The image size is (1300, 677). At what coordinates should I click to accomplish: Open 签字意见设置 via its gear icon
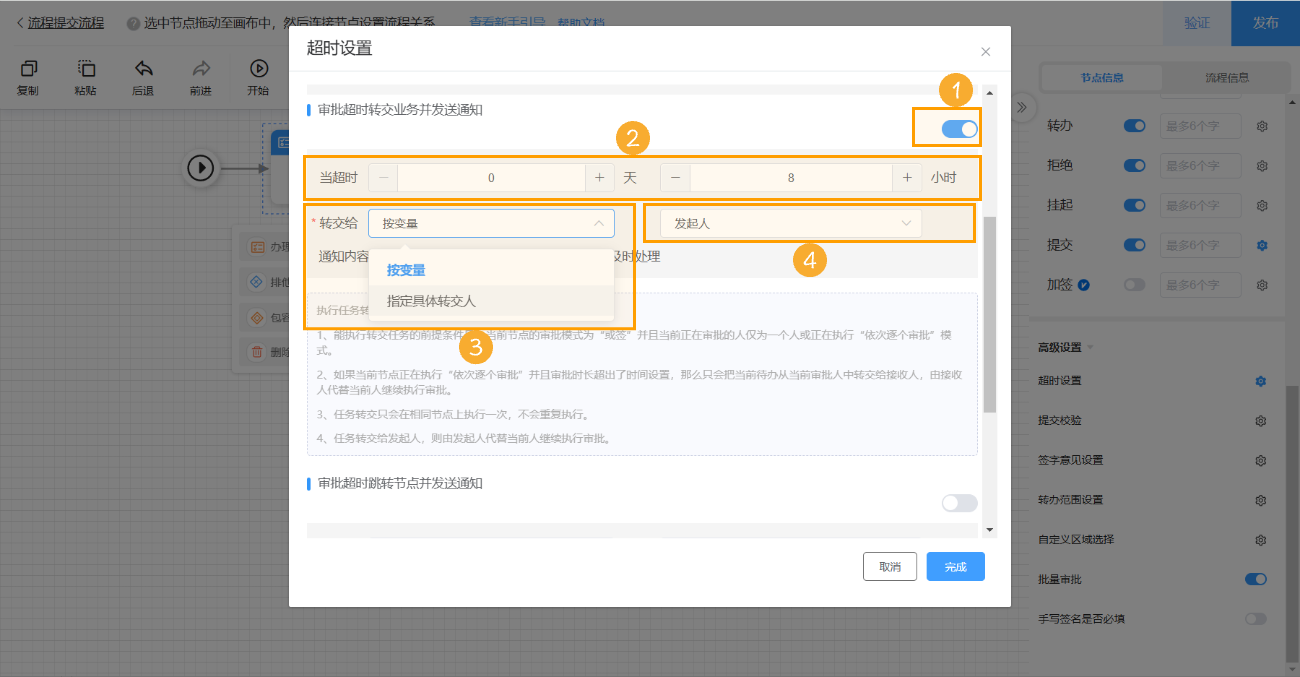click(1261, 460)
